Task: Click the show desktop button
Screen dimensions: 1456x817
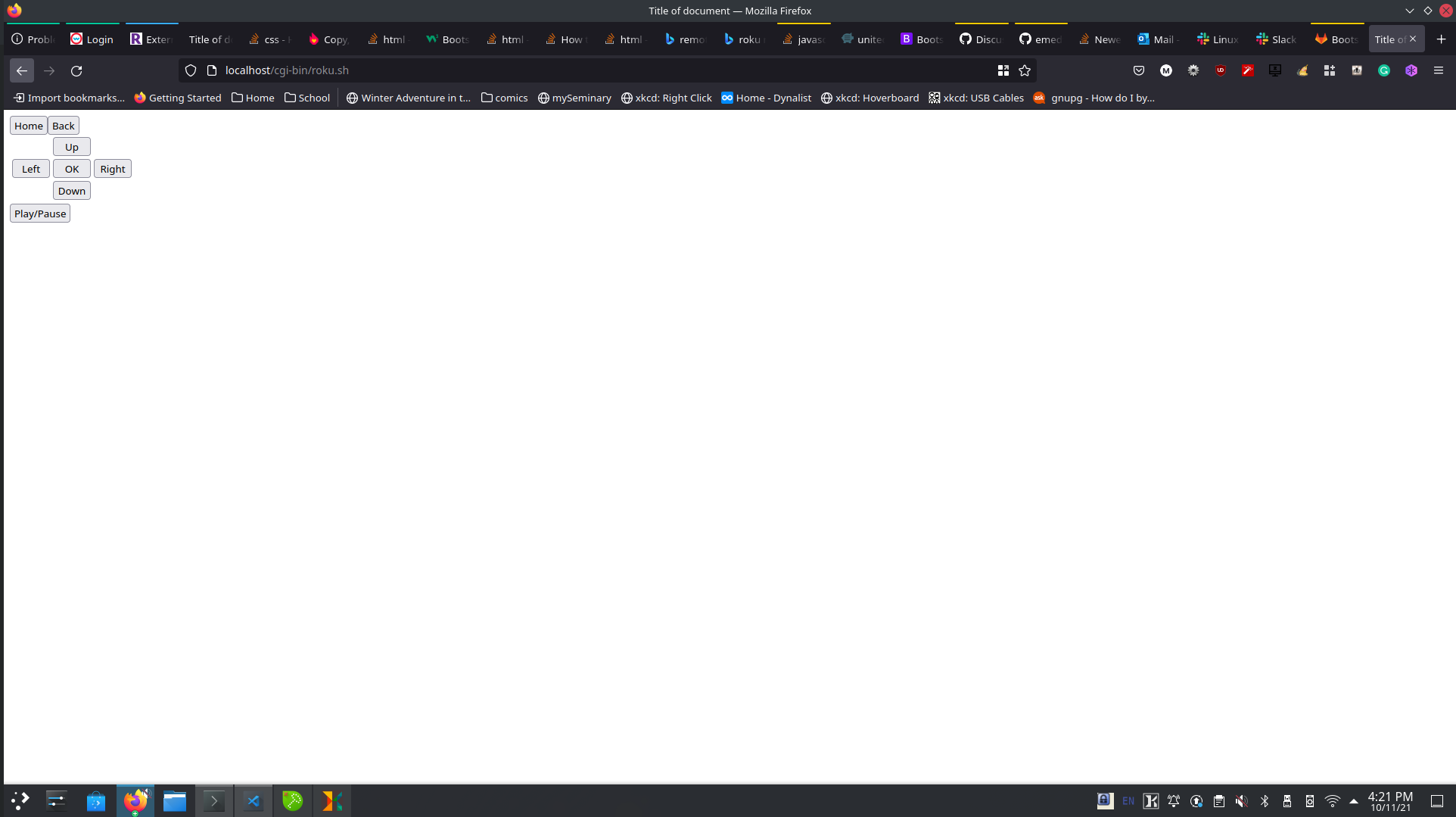Action: 1437,801
